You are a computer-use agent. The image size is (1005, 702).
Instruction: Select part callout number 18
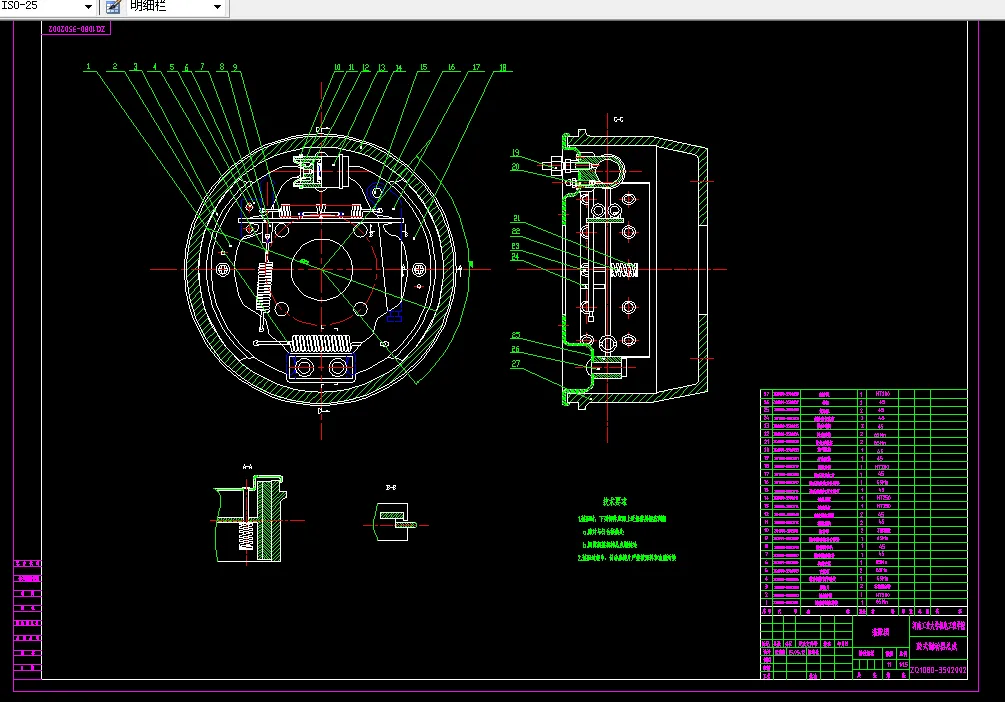pyautogui.click(x=502, y=67)
